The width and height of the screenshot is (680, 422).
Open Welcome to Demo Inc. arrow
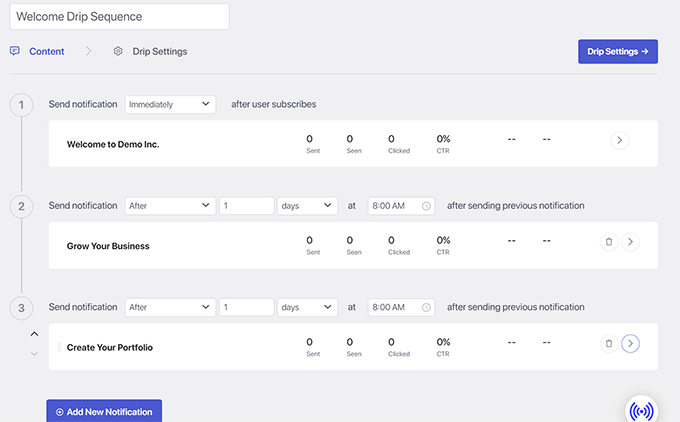pos(620,141)
